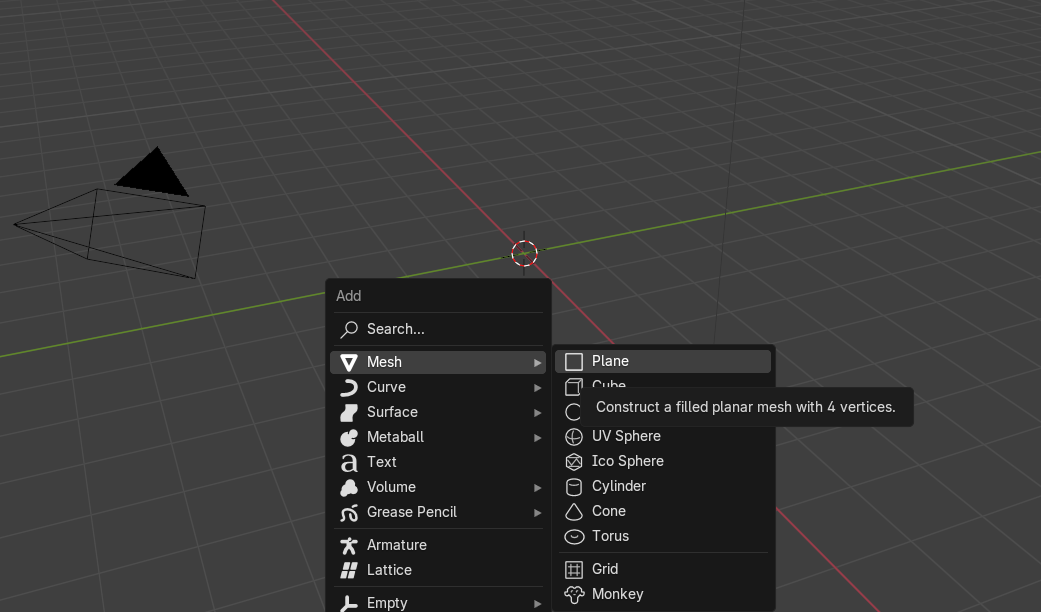Screen dimensions: 1041x612
Task: Select the Empty menu entry
Action: [438, 602]
